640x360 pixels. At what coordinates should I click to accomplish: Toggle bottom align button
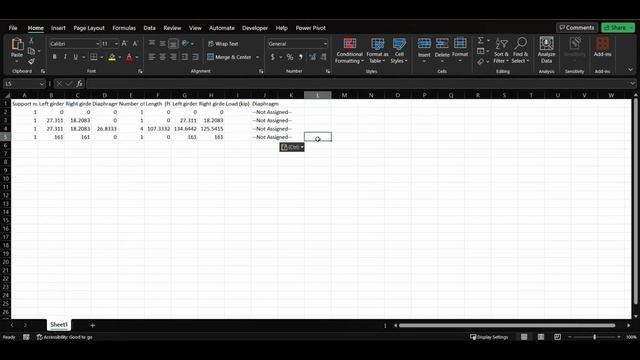[173, 44]
